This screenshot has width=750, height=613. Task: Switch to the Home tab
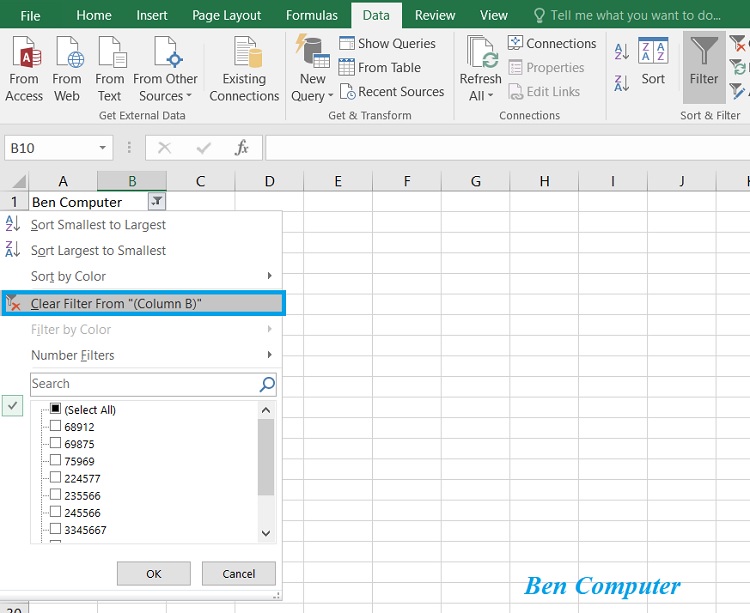pos(94,15)
